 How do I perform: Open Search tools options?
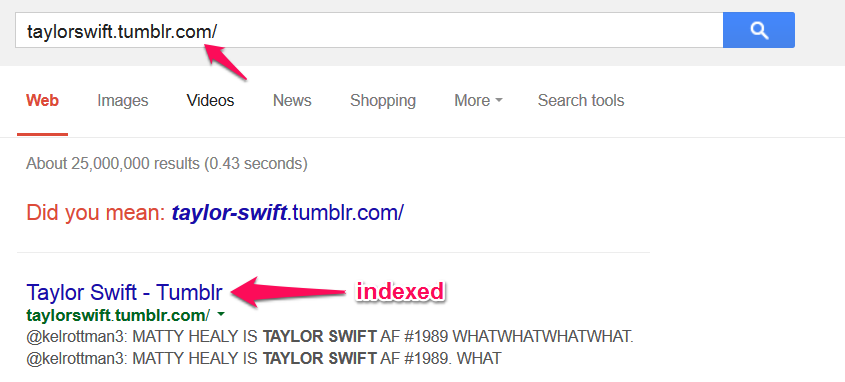(x=581, y=101)
